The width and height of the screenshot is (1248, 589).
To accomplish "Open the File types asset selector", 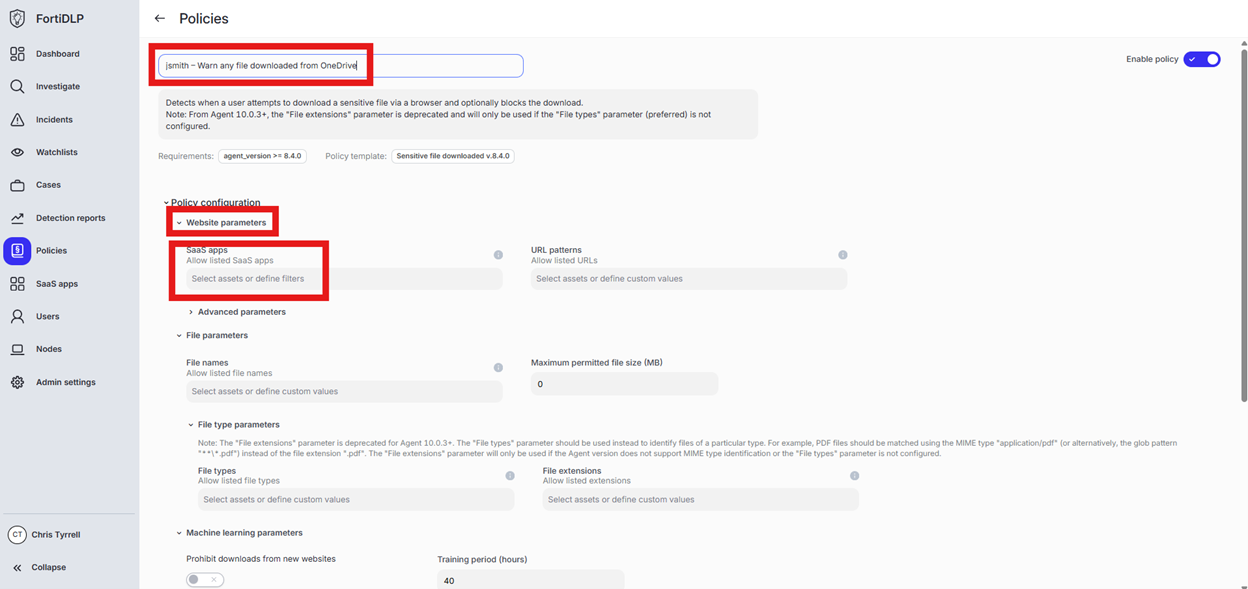I will [x=356, y=500].
